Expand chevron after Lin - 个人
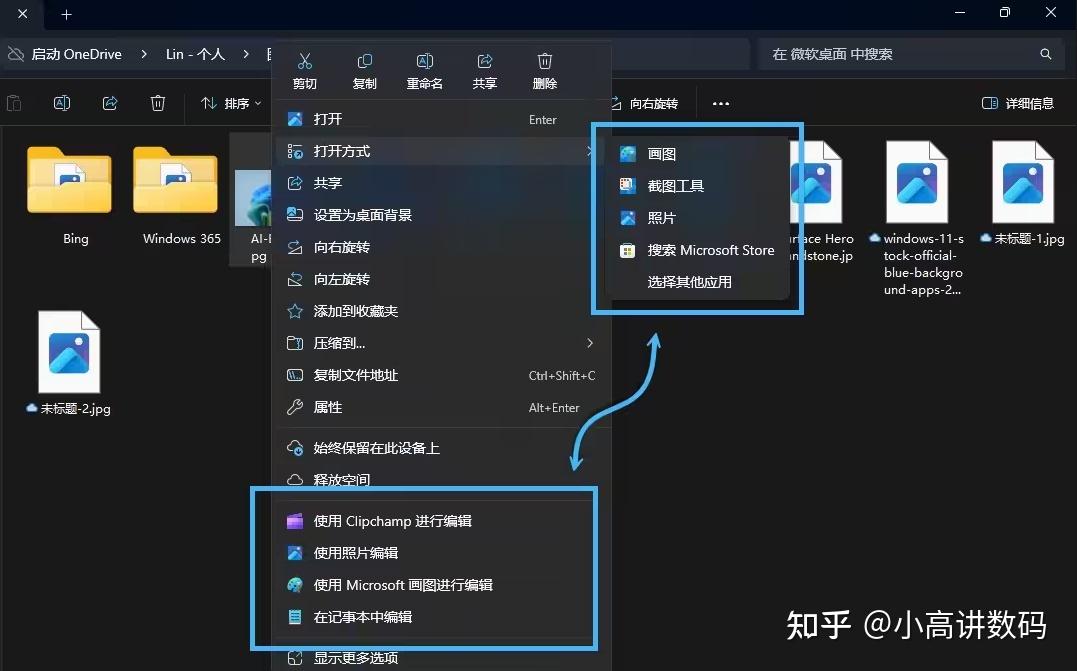 246,54
